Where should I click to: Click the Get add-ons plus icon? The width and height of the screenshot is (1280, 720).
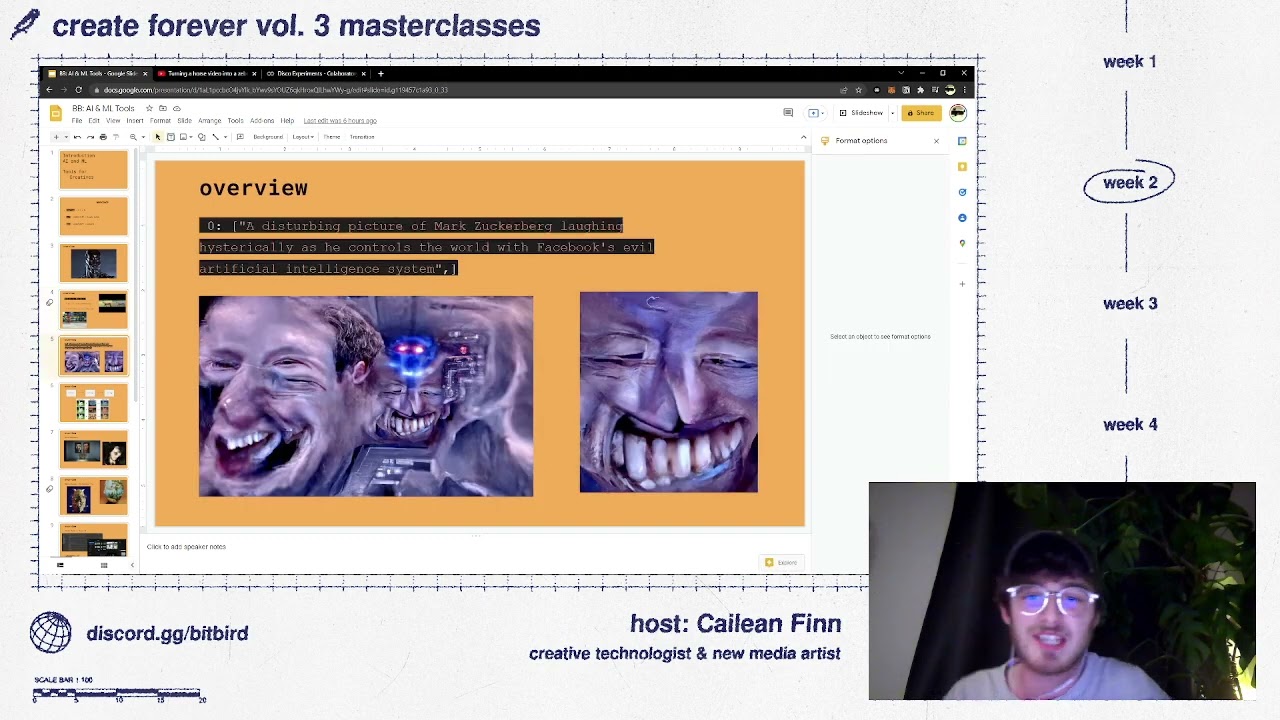(x=962, y=284)
